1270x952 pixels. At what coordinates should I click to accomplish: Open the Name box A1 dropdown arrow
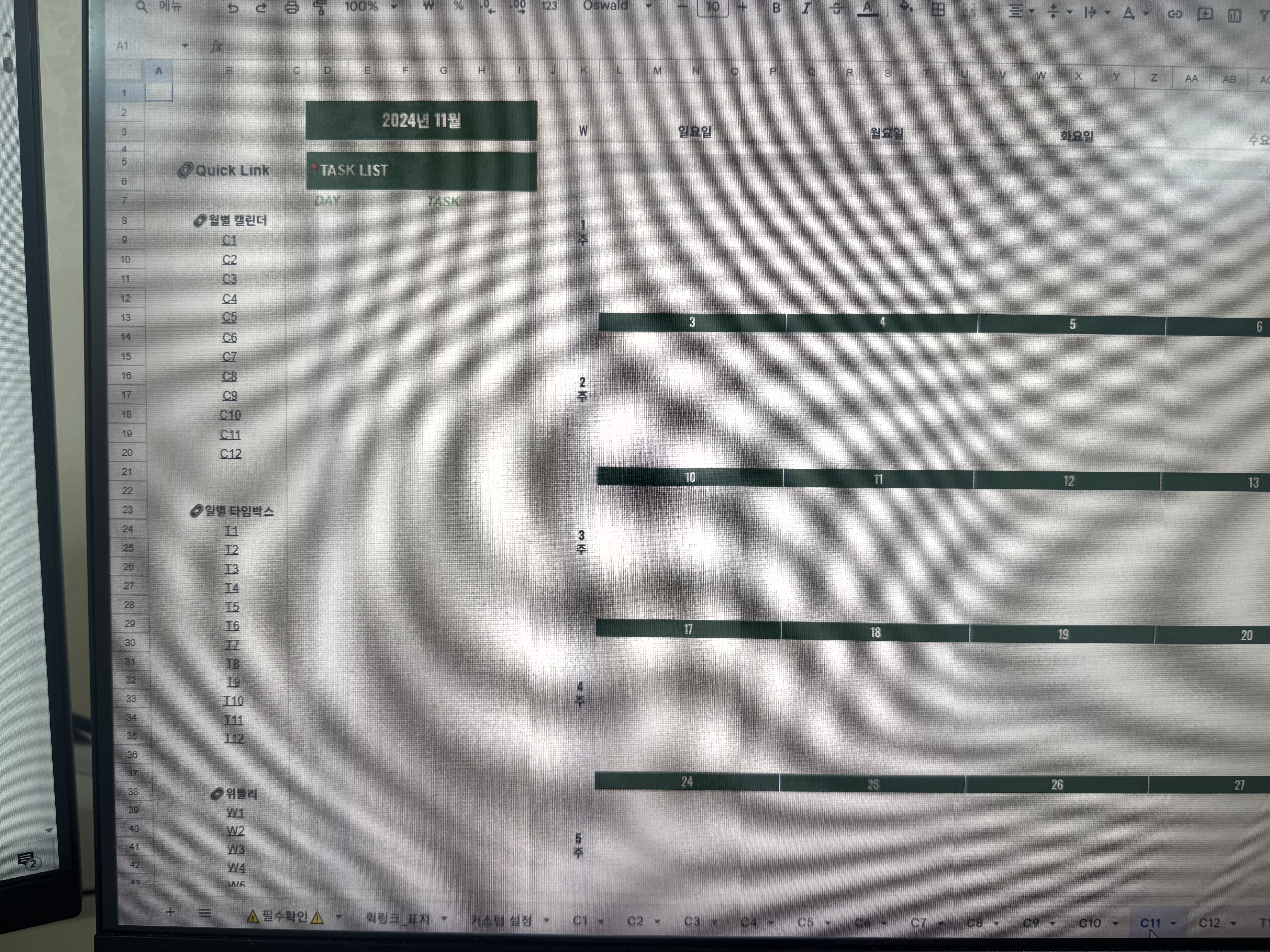pos(185,46)
